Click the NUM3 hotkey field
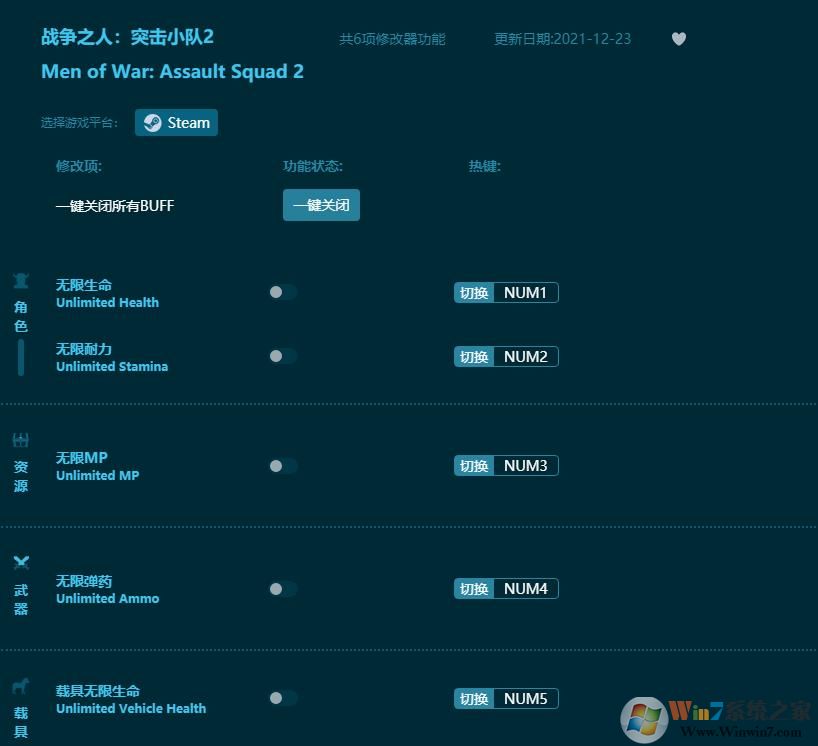The image size is (818, 746). coord(527,465)
